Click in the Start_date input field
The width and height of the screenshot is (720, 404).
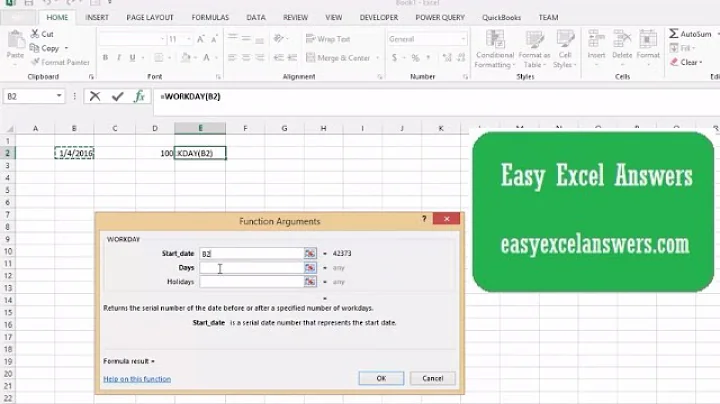[251, 253]
